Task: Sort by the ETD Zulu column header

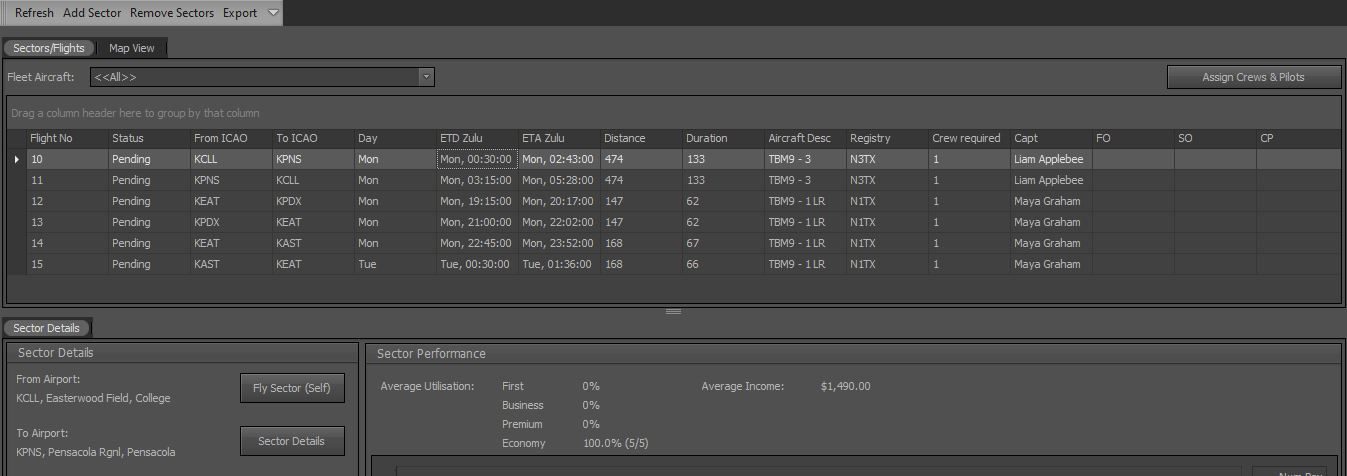Action: pos(477,138)
